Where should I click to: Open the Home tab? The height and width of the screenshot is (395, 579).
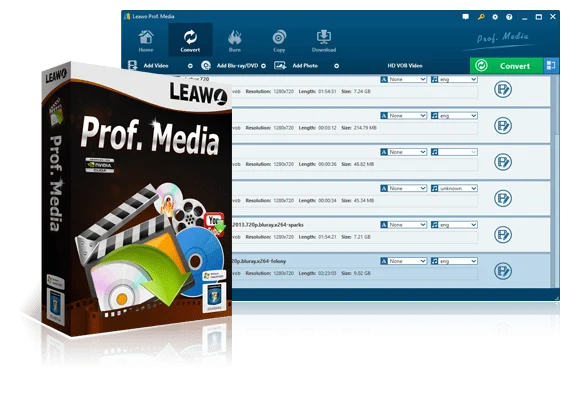[146, 41]
